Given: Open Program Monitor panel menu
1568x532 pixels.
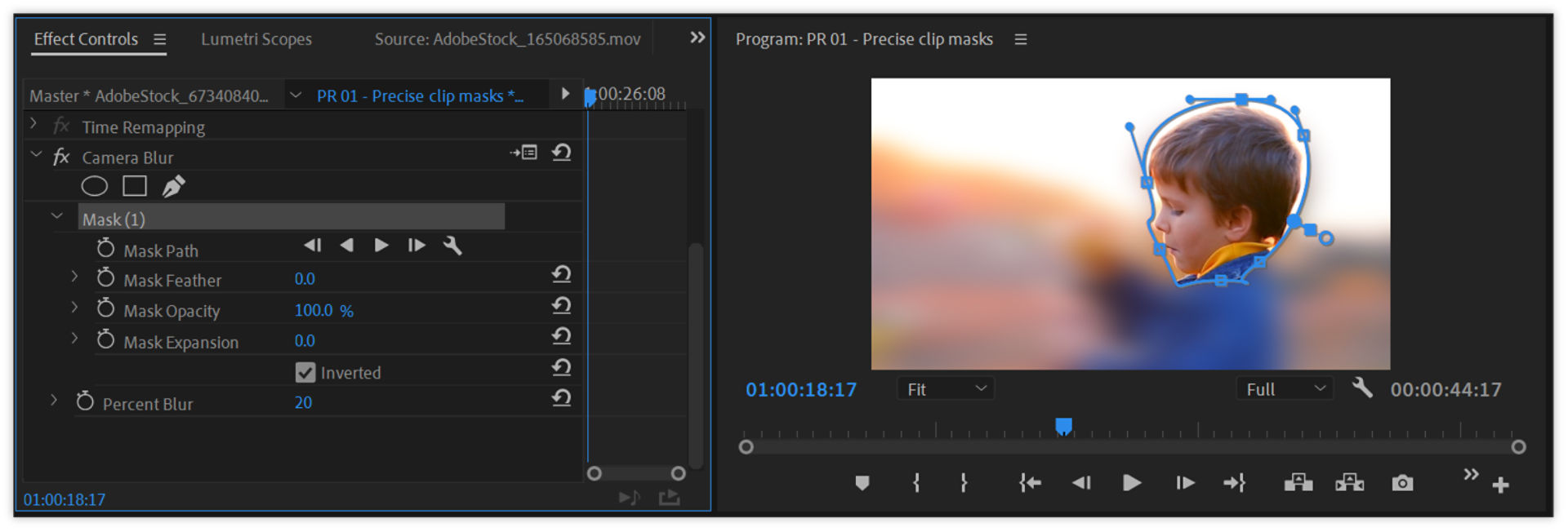Looking at the screenshot, I should point(1021,39).
